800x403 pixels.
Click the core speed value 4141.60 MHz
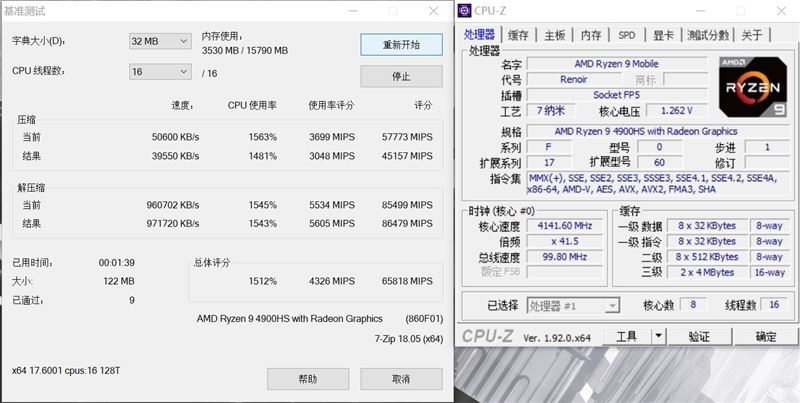click(564, 225)
